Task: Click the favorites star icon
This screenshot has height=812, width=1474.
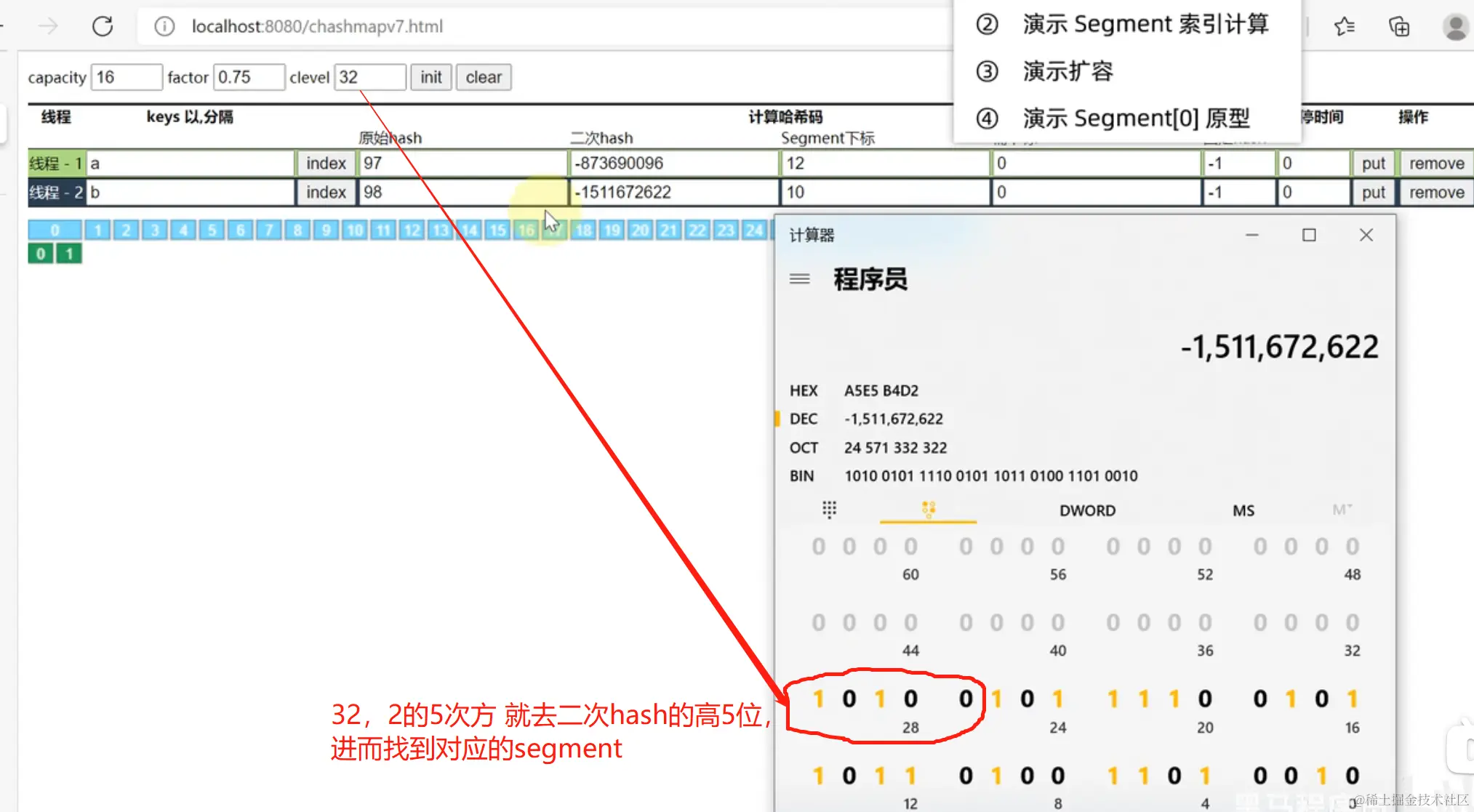Action: [x=1345, y=25]
